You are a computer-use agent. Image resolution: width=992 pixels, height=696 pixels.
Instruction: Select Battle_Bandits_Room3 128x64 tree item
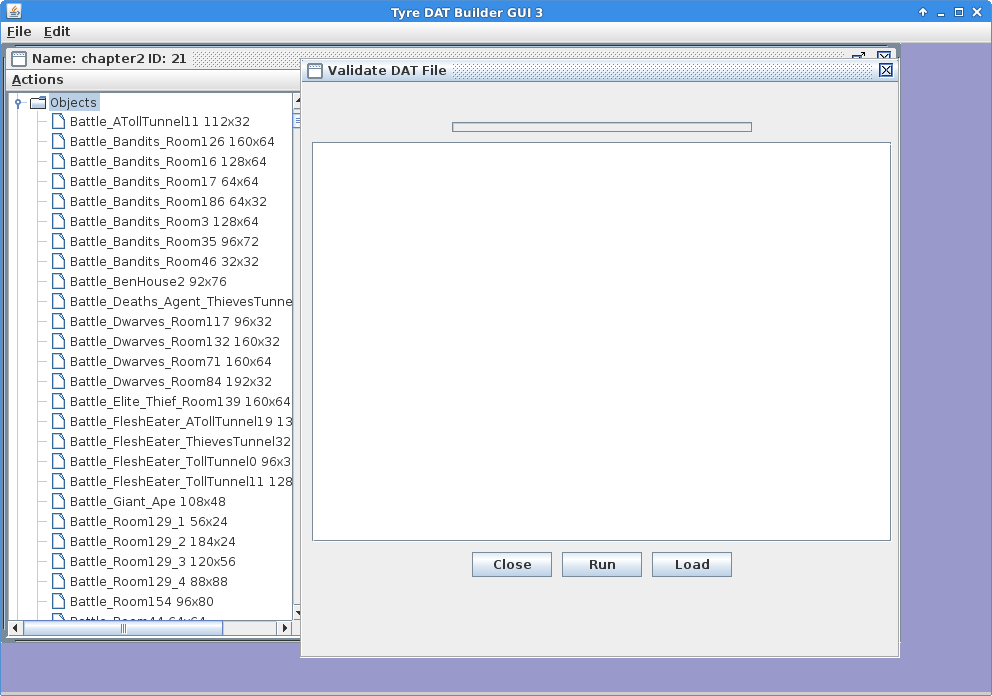pyautogui.click(x=164, y=221)
